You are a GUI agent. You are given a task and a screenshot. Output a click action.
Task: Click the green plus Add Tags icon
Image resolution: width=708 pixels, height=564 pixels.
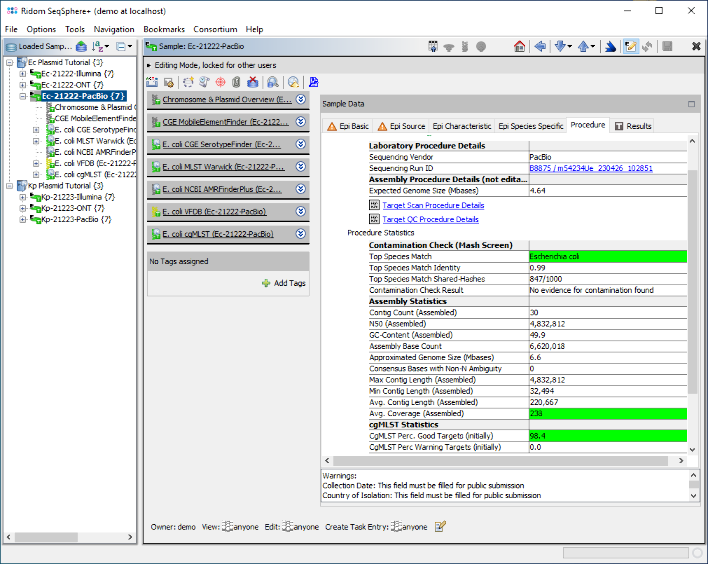[x=266, y=283]
